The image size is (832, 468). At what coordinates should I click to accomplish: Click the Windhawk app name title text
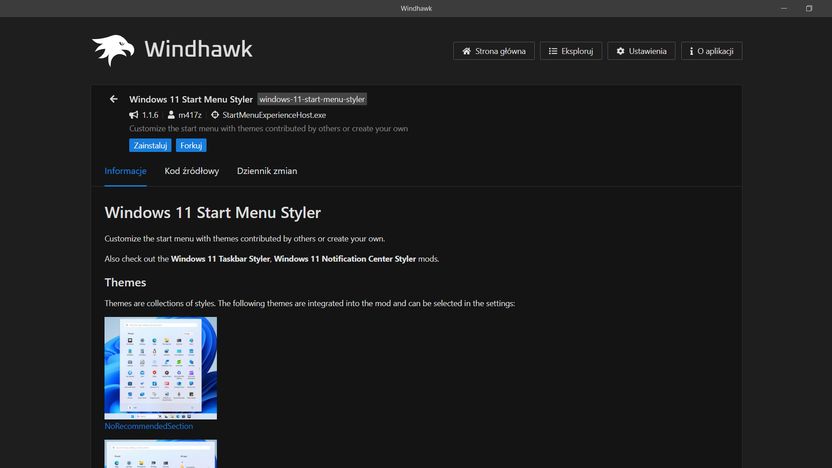tap(198, 49)
